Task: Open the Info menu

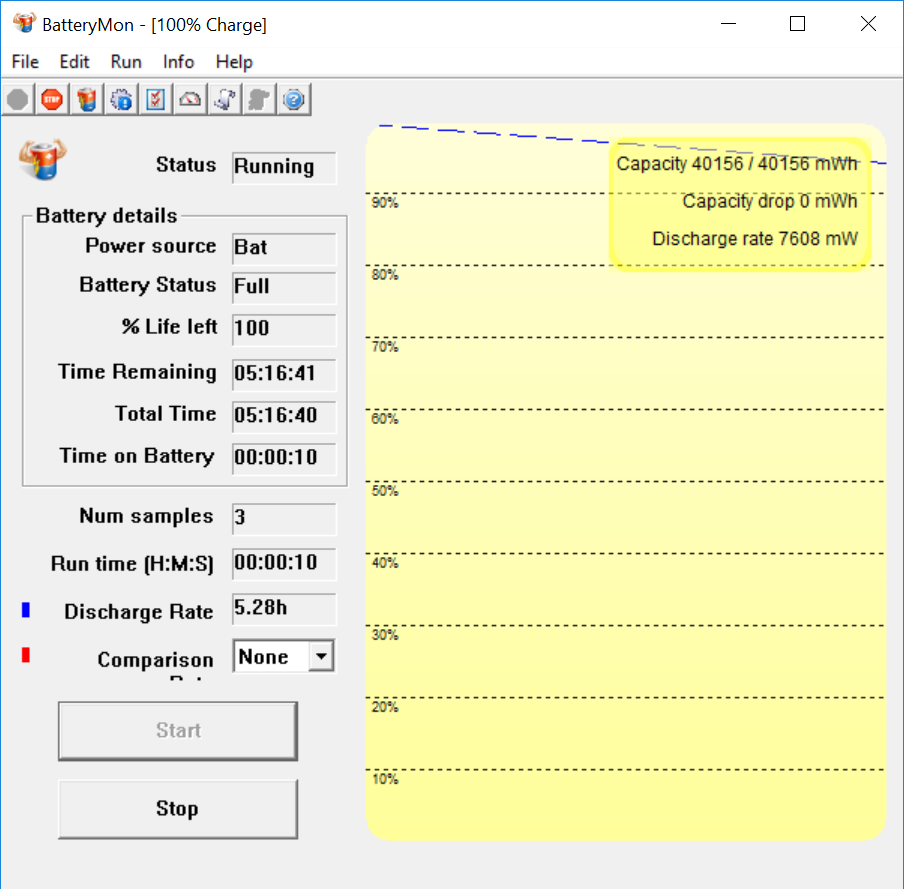Action: [x=178, y=62]
